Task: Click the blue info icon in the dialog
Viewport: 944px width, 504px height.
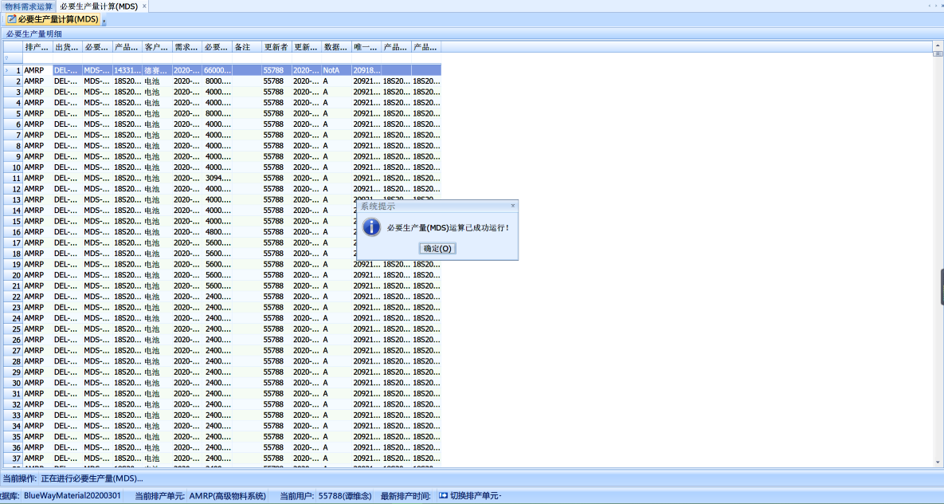Action: coord(371,228)
